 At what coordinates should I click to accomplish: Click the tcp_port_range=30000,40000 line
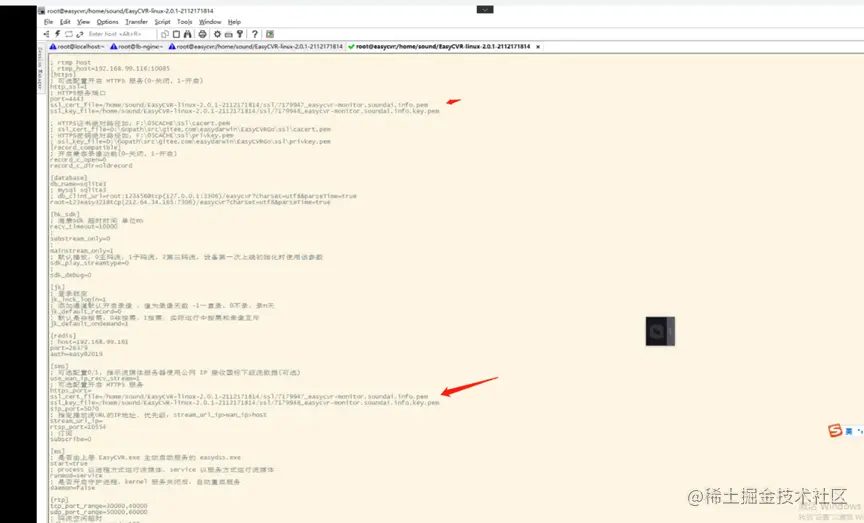99,506
